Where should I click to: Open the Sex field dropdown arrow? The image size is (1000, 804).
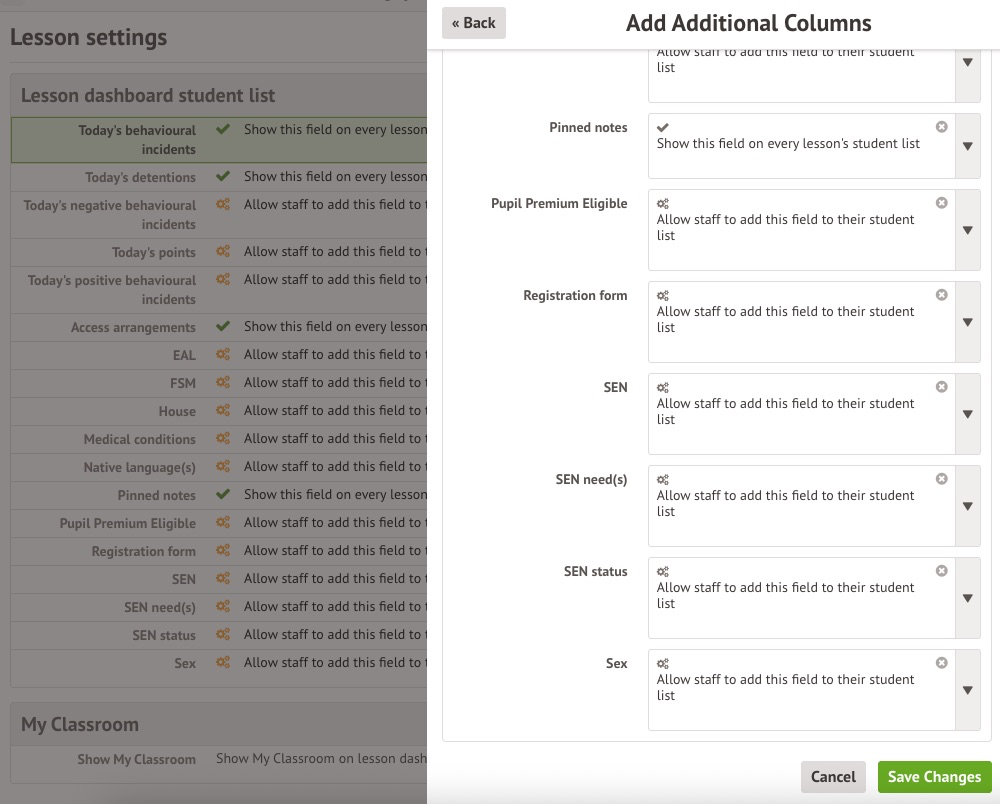967,690
